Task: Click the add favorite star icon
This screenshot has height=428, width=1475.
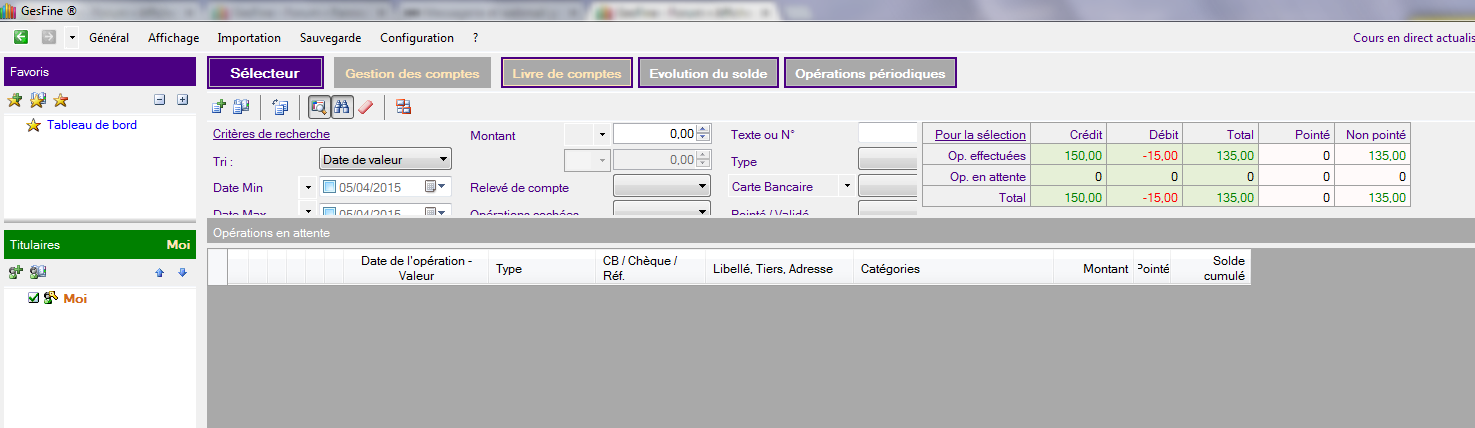Action: pos(14,100)
